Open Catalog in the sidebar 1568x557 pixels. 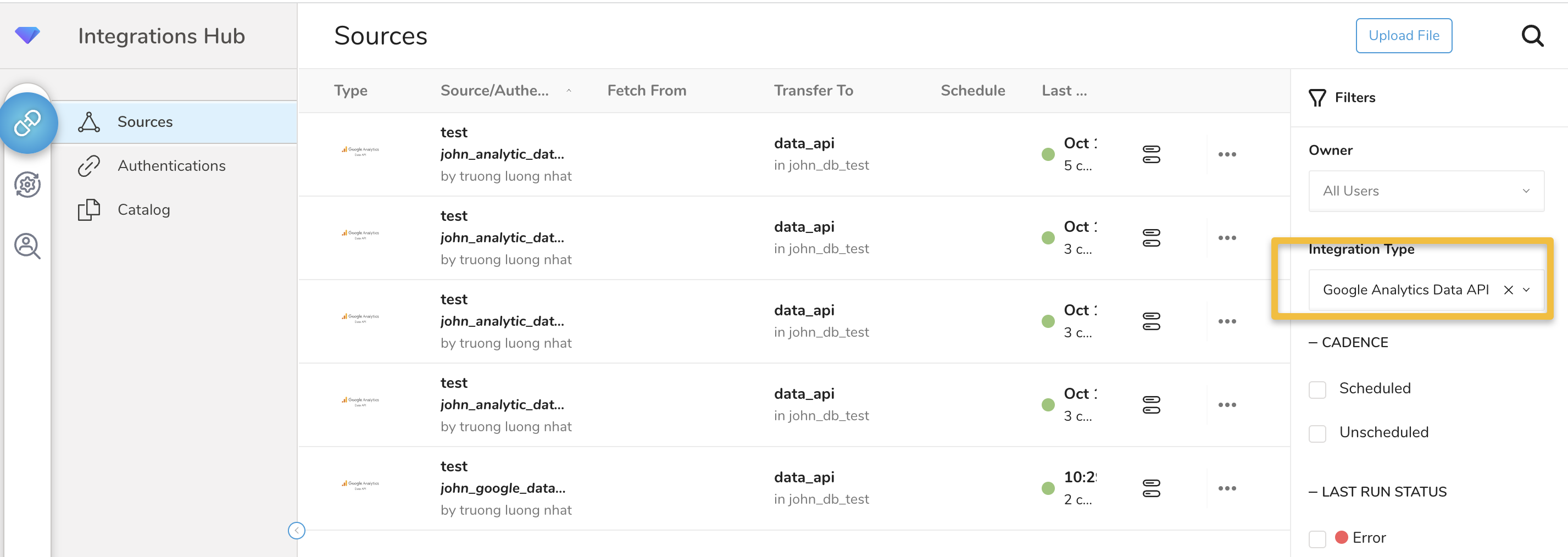click(x=143, y=210)
